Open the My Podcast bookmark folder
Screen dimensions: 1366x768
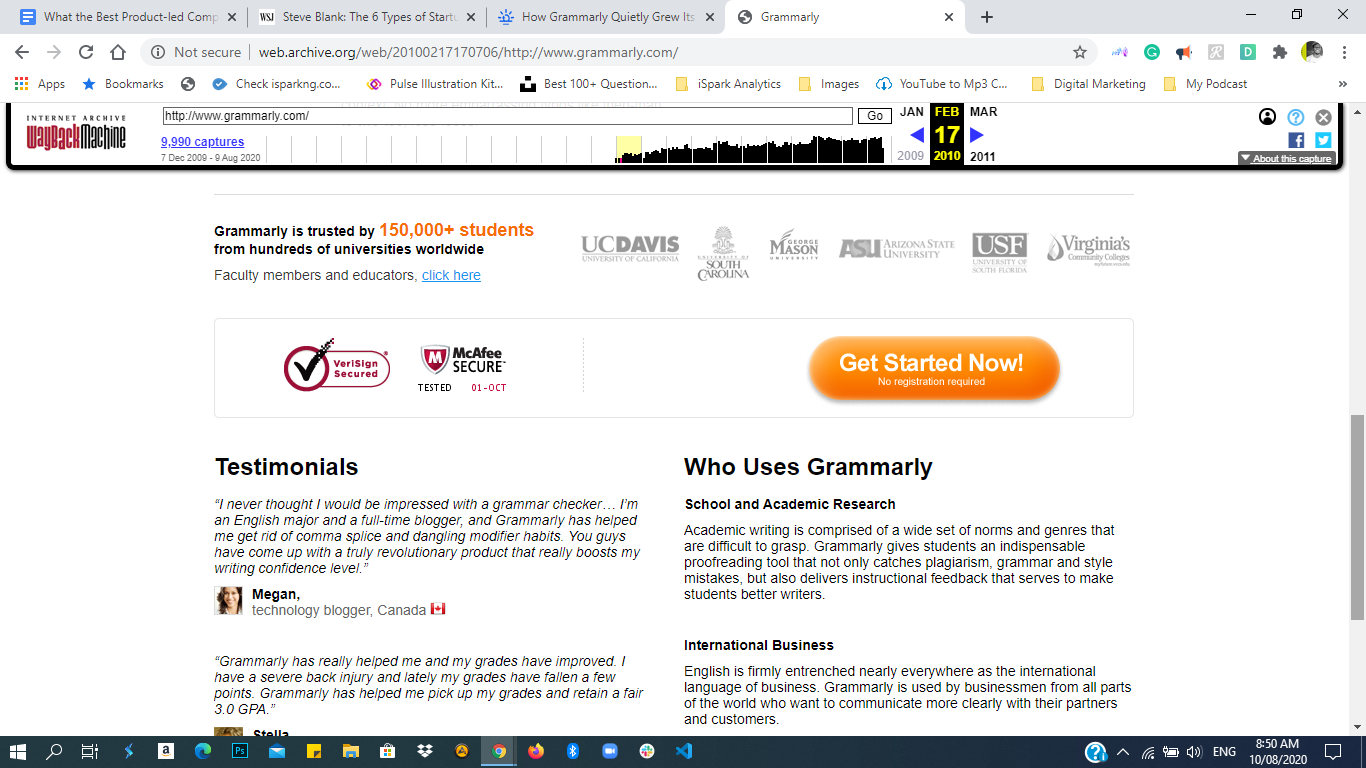(1205, 84)
